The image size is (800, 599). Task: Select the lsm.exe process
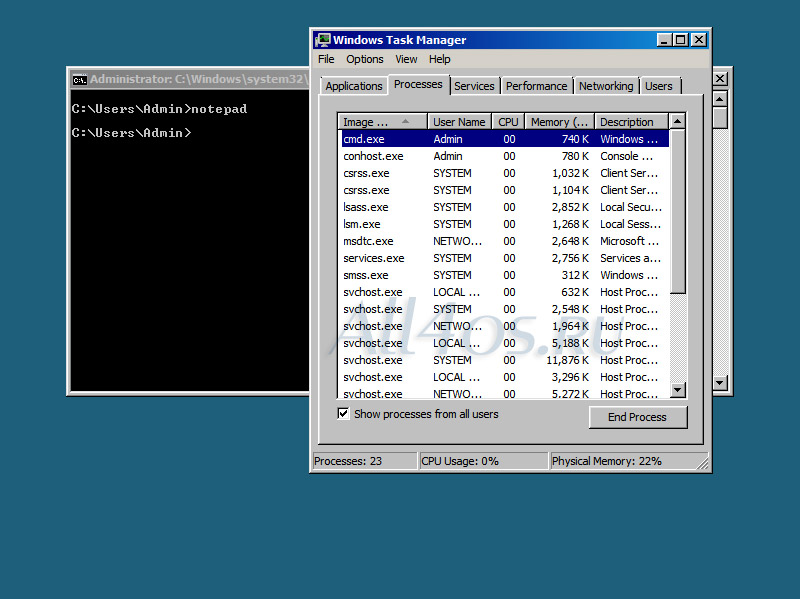505,224
